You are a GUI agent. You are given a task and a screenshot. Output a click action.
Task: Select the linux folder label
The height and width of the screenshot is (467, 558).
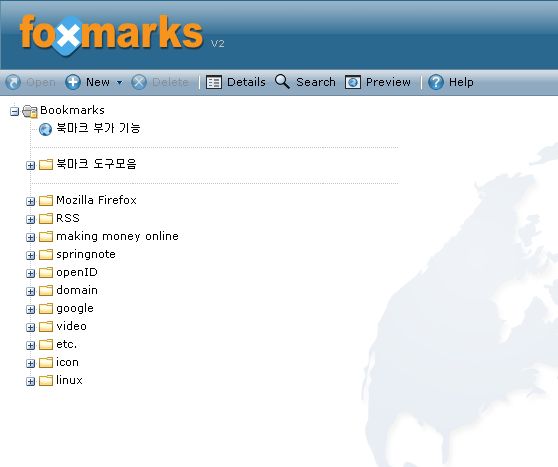69,380
